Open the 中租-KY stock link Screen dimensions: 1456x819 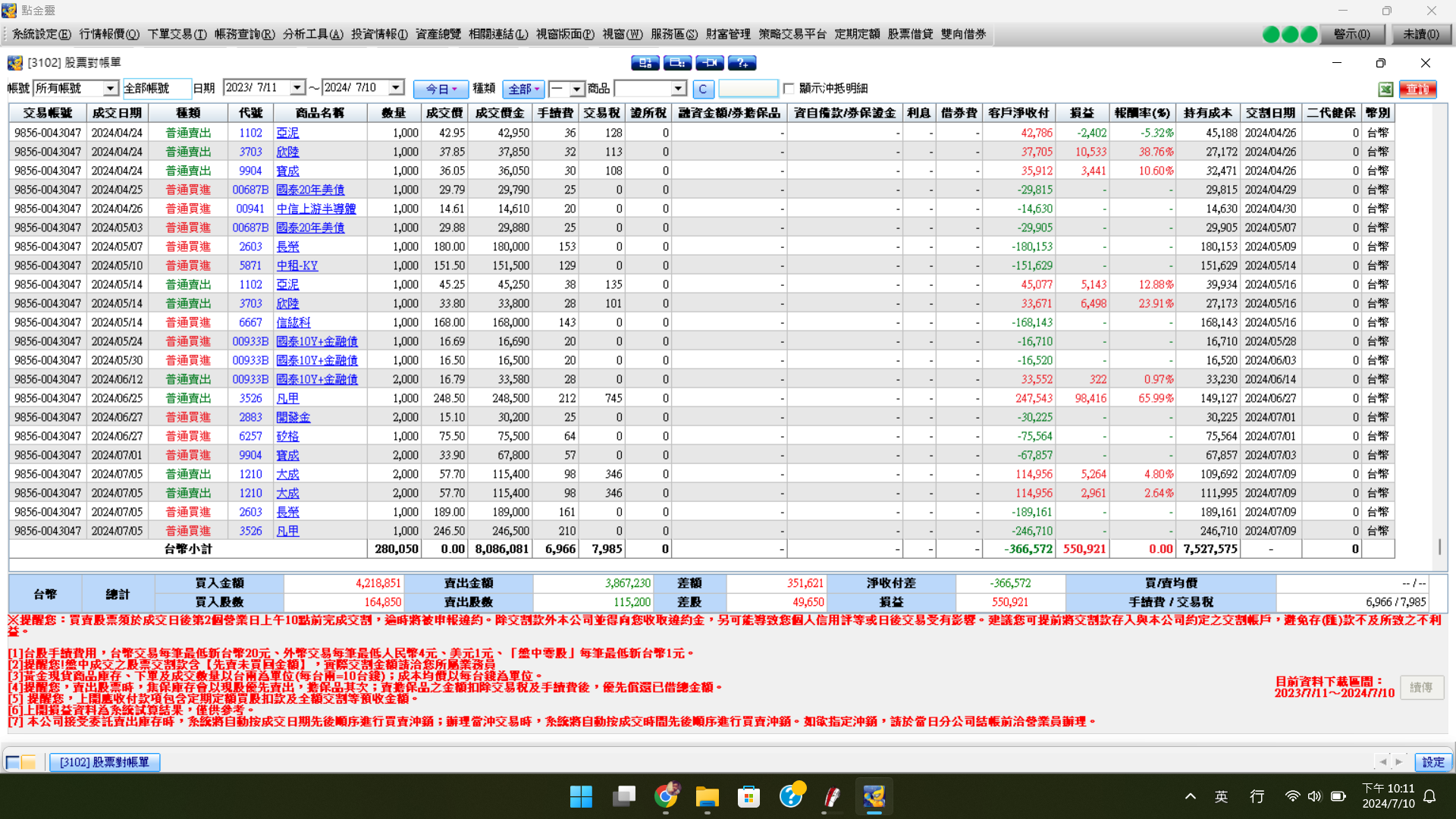coord(297,265)
